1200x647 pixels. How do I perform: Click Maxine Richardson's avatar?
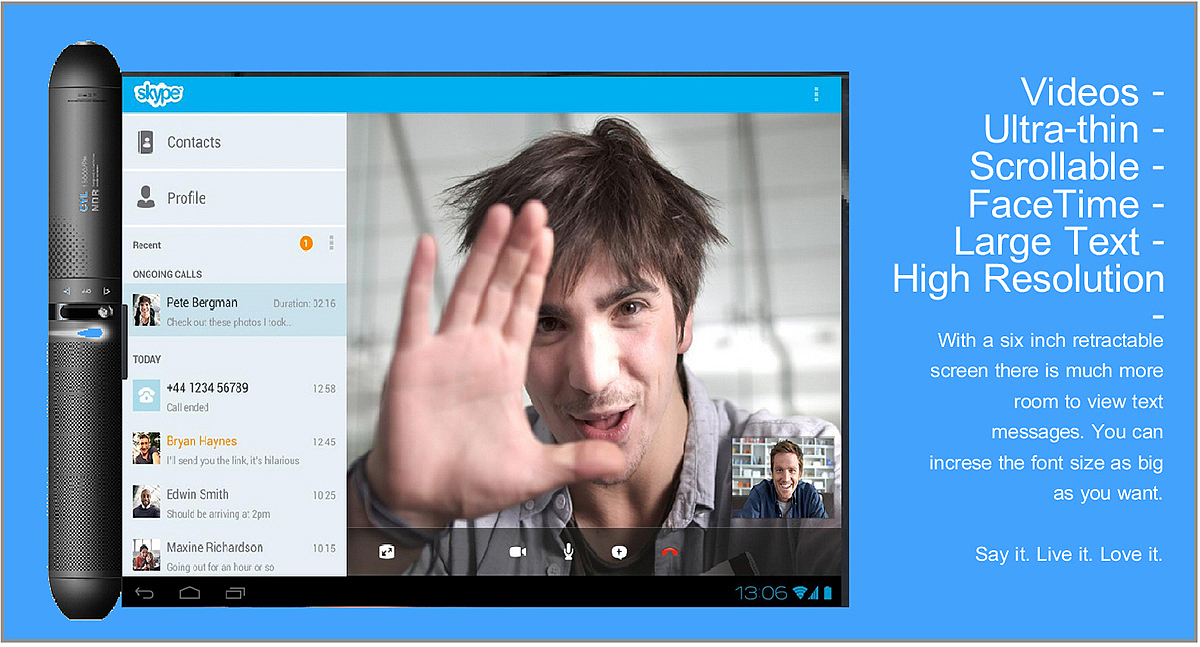point(146,555)
